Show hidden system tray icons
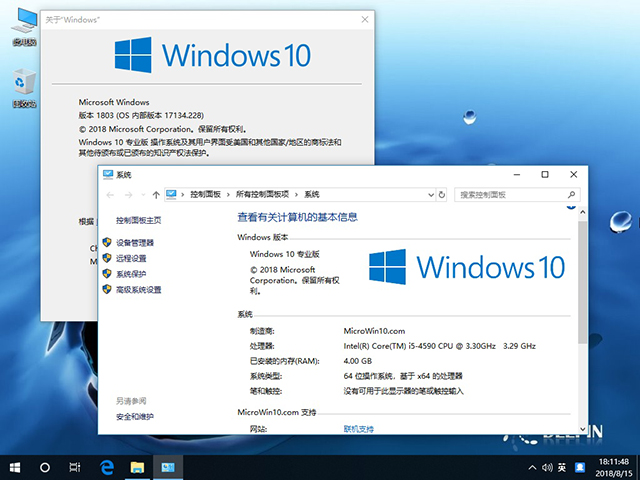Screen dimensions: 640x480 [532, 467]
